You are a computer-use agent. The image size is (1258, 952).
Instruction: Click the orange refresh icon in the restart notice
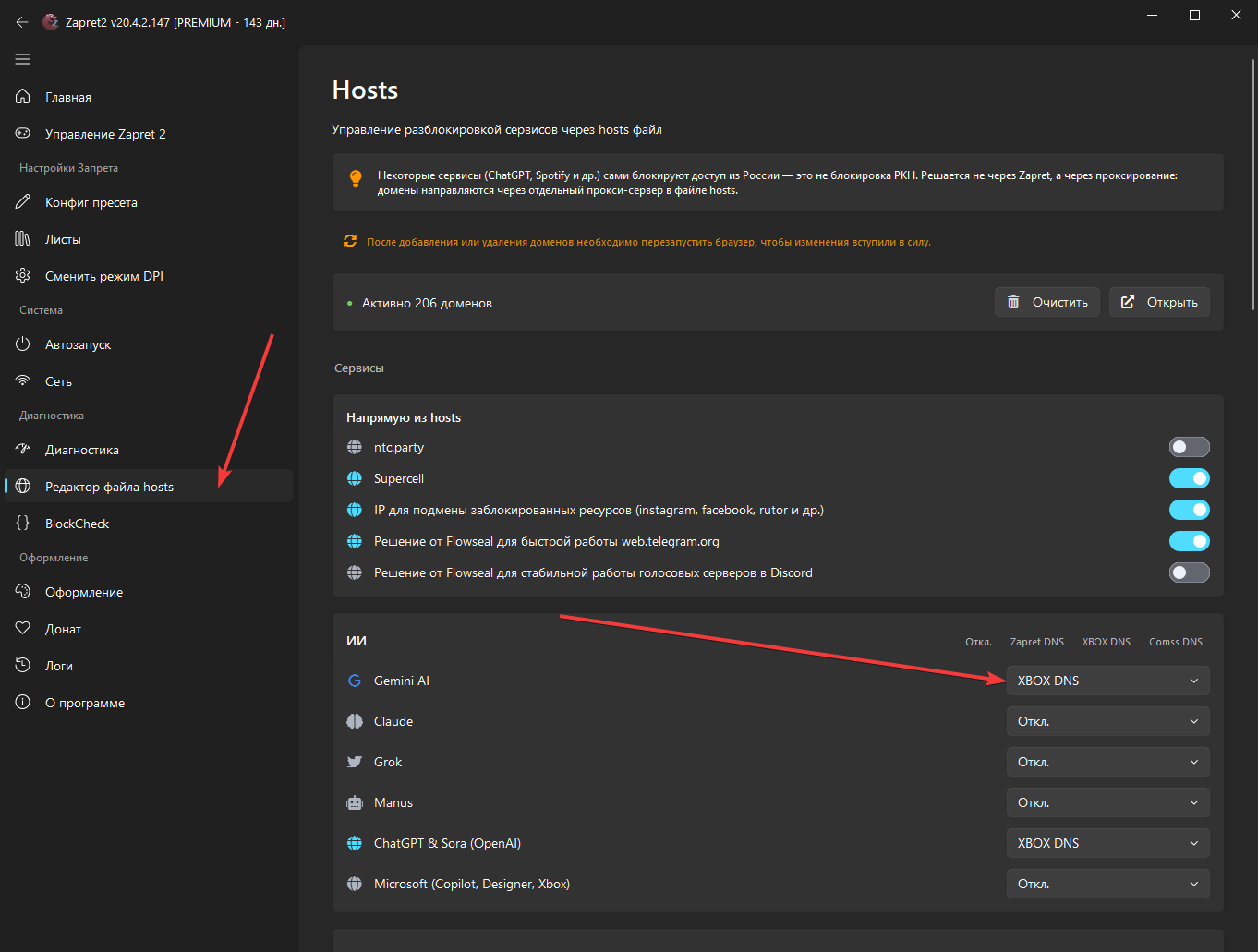[350, 241]
